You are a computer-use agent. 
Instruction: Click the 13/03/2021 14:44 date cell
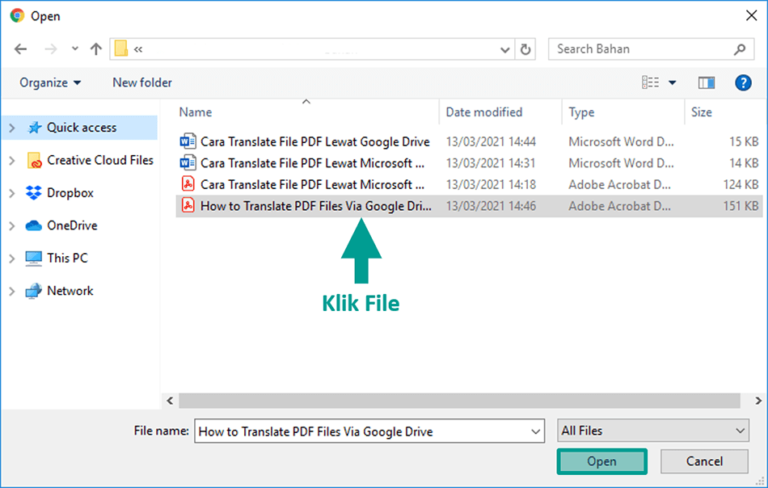coord(491,142)
